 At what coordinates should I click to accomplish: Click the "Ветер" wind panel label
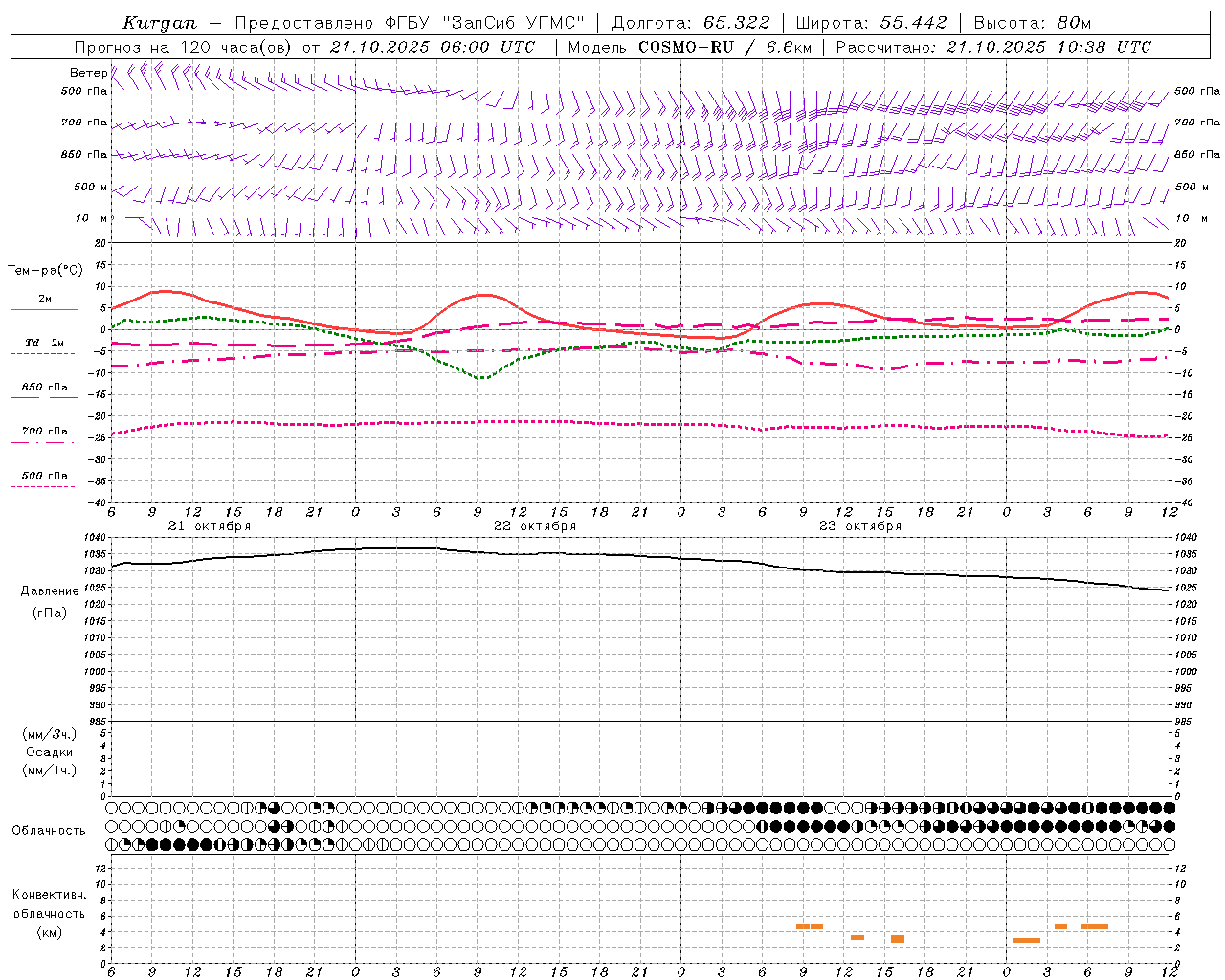(x=88, y=73)
